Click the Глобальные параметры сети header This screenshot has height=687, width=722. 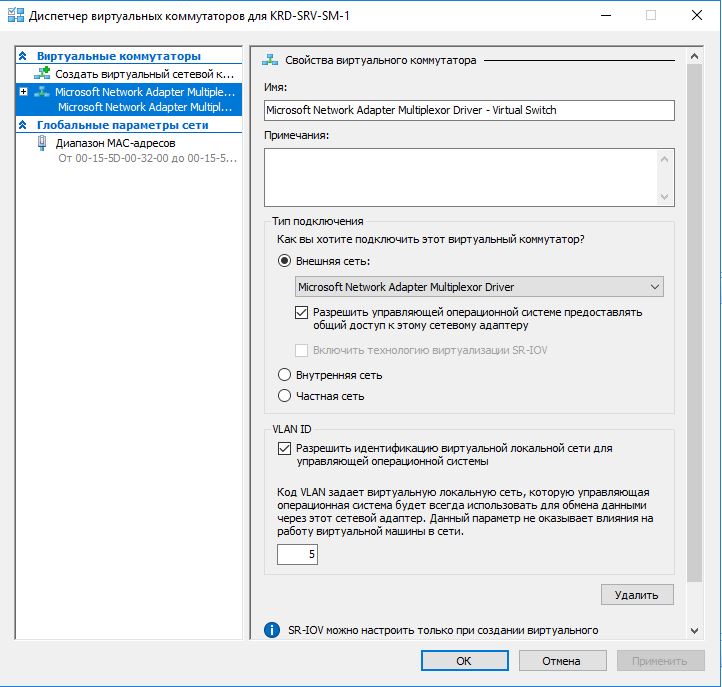click(x=122, y=125)
